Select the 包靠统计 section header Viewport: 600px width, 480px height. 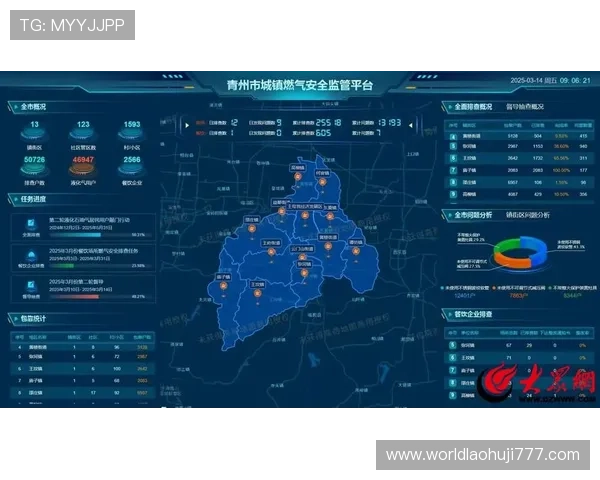point(33,318)
